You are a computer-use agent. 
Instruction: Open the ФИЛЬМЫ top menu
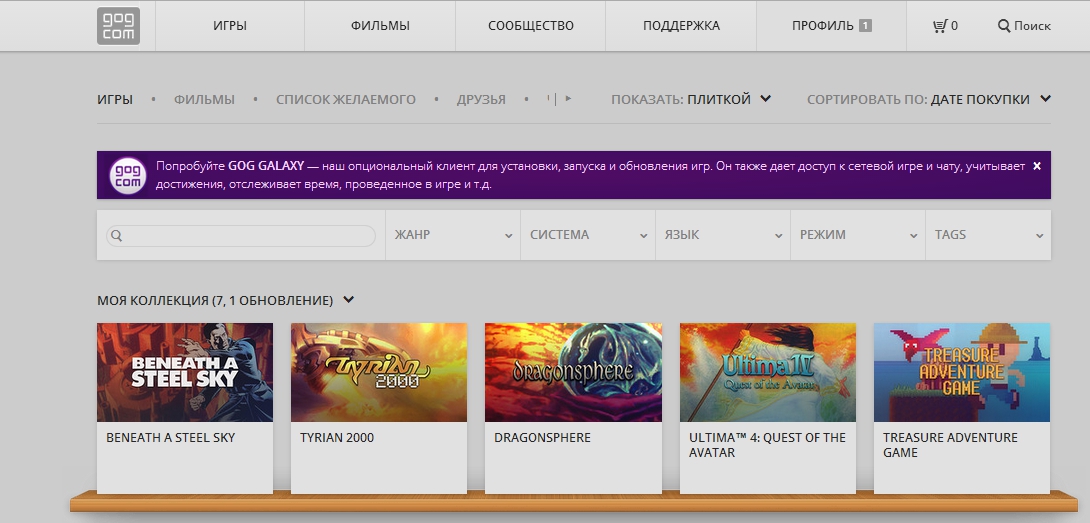click(380, 26)
